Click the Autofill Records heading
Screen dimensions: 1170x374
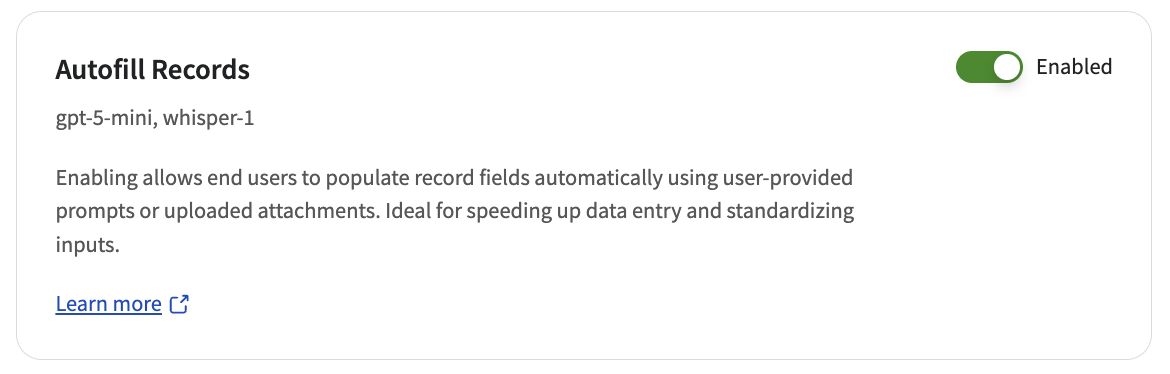click(152, 69)
